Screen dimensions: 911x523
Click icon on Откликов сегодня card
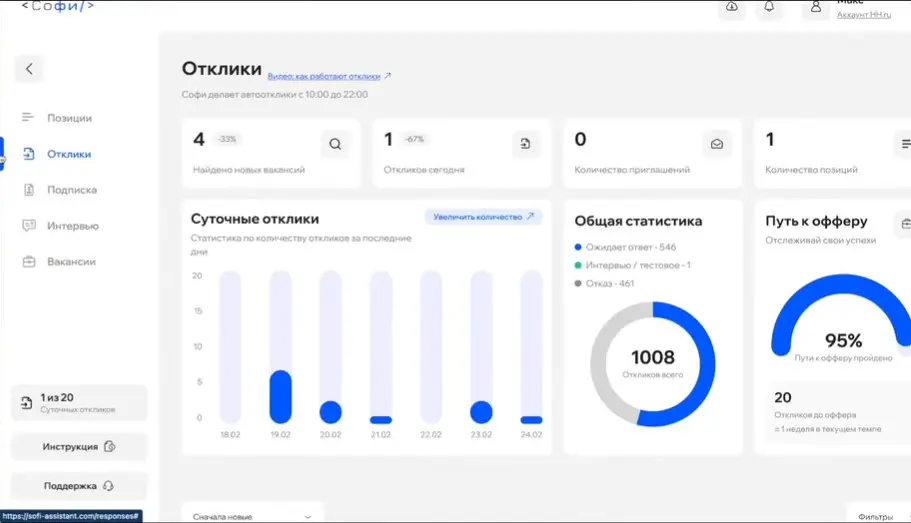pos(525,144)
